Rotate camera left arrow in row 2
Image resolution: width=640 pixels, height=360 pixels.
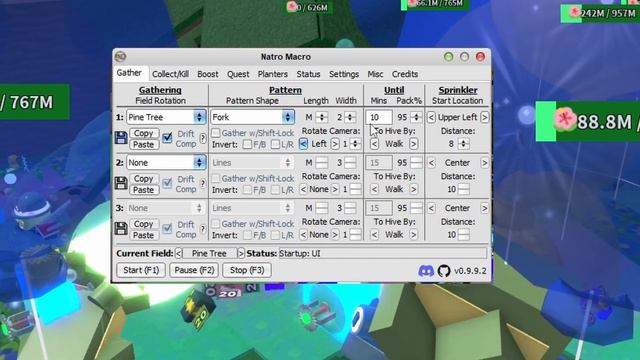pyautogui.click(x=303, y=189)
